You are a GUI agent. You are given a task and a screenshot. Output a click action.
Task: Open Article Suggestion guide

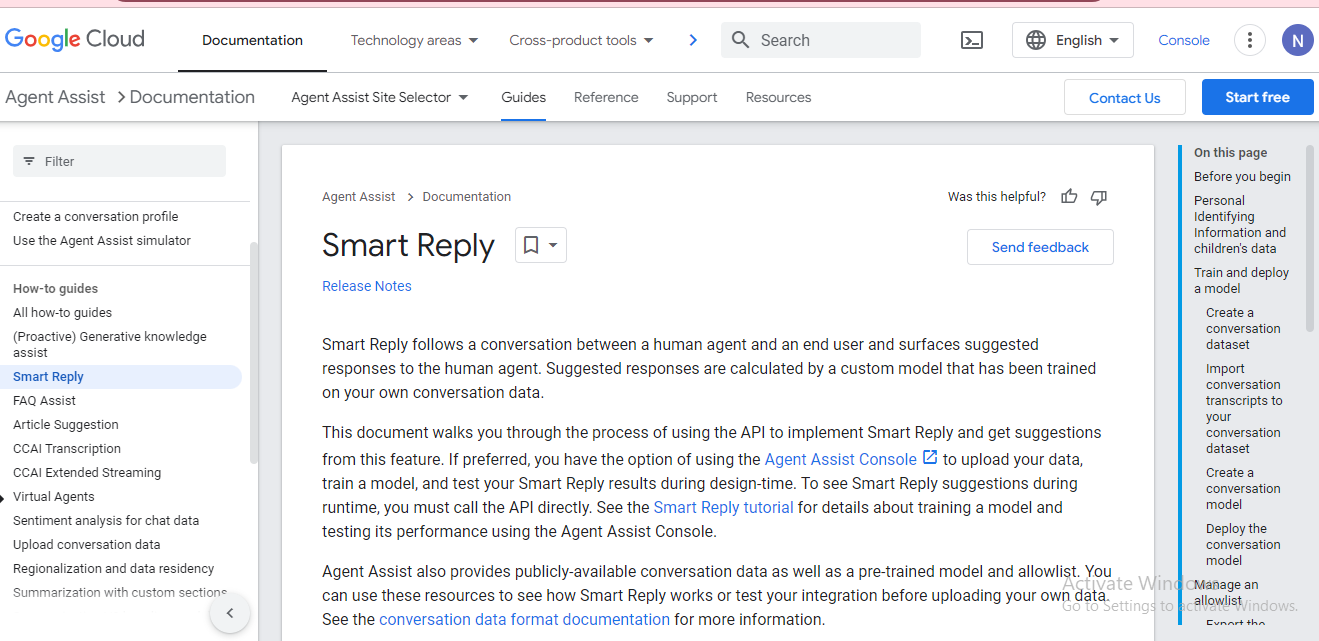[66, 425]
